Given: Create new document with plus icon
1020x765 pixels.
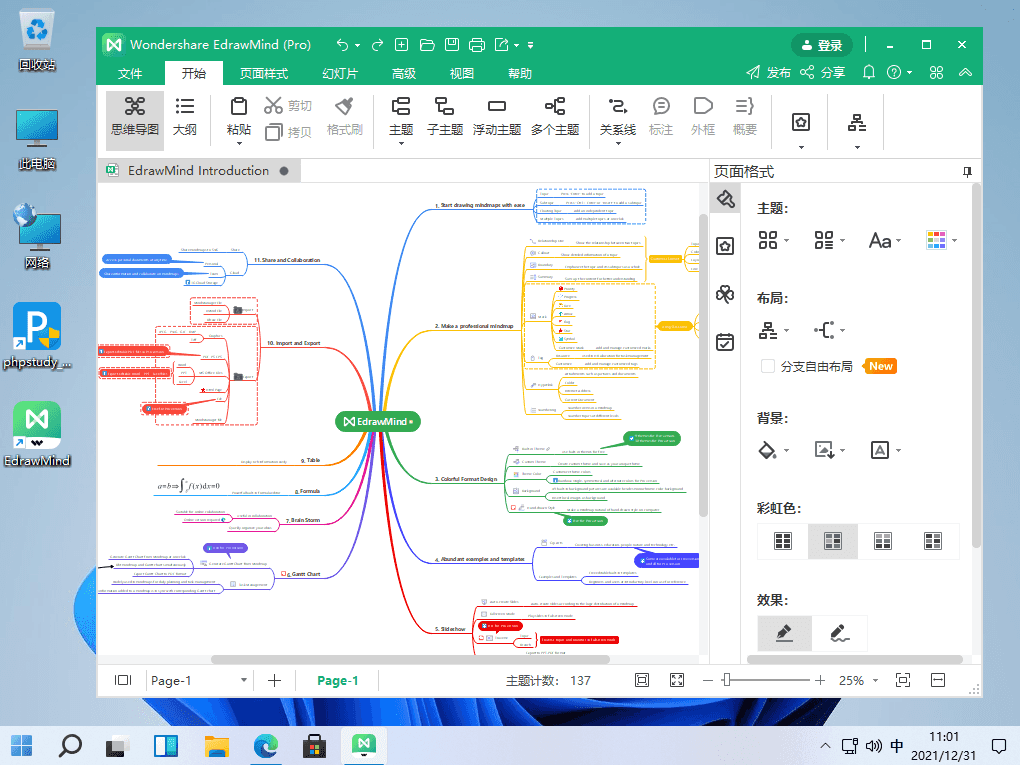Looking at the screenshot, I should [x=402, y=45].
